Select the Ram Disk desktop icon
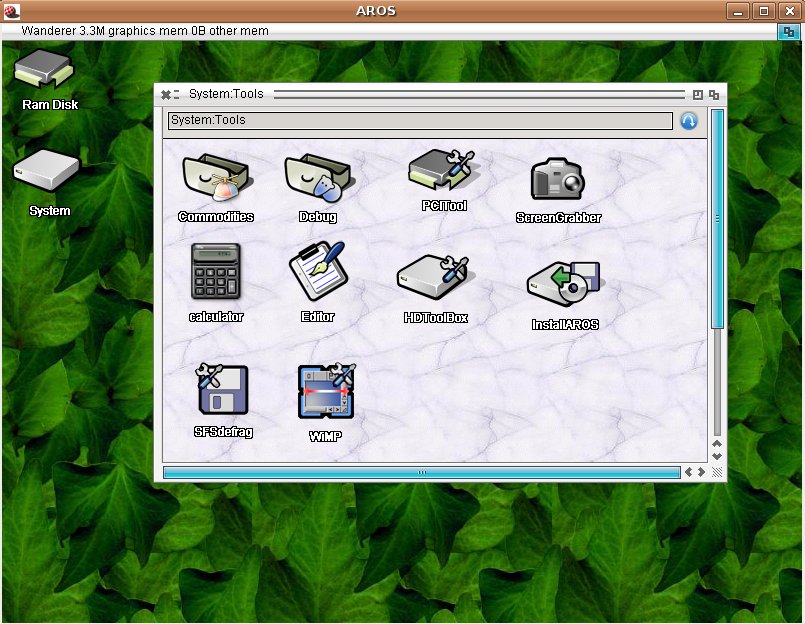 pyautogui.click(x=45, y=73)
